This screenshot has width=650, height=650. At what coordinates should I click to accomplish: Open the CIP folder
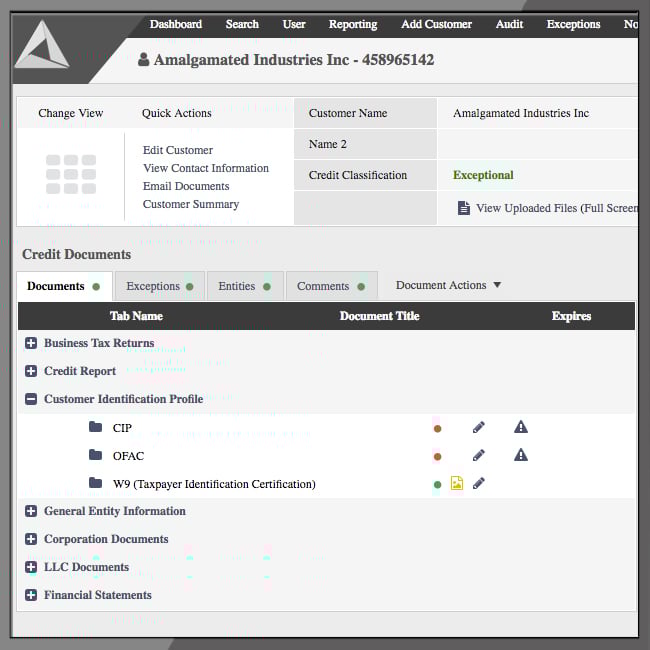96,427
